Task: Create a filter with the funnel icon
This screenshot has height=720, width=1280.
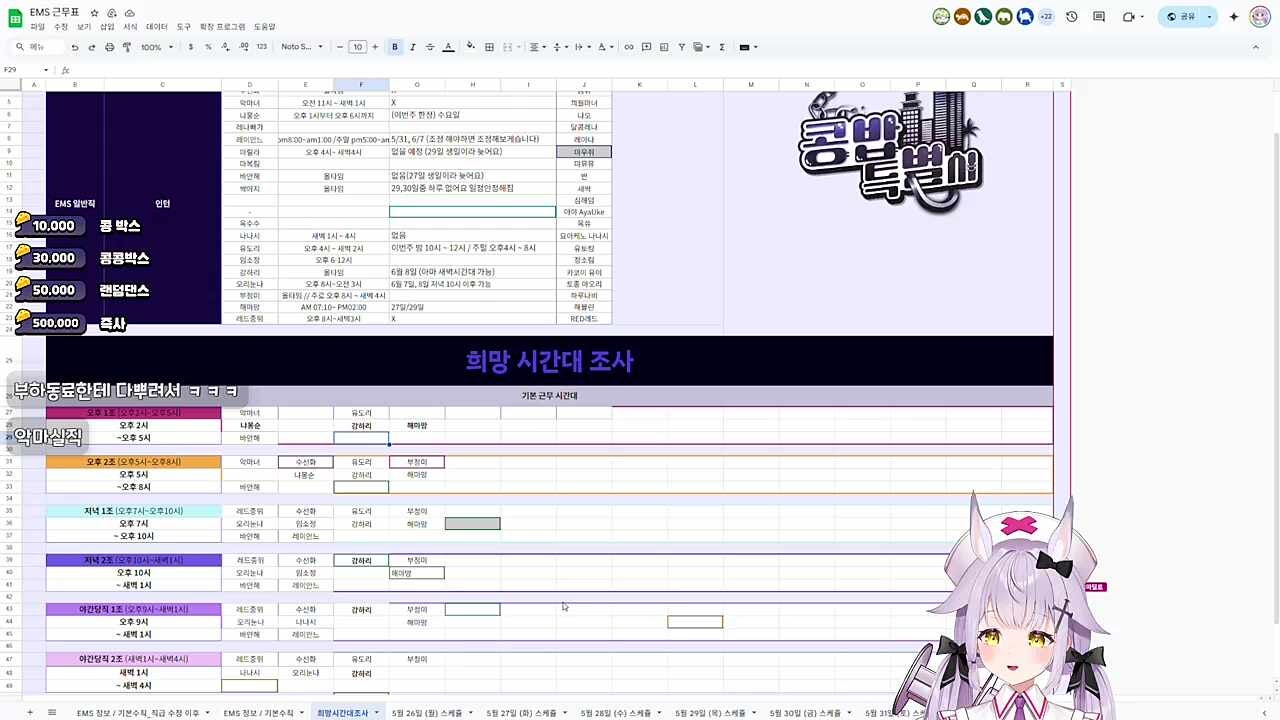Action: click(682, 47)
